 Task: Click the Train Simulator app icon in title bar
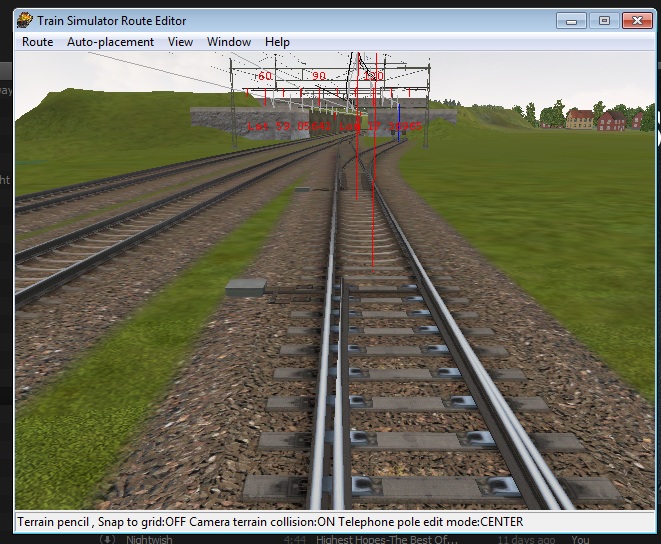click(x=24, y=20)
